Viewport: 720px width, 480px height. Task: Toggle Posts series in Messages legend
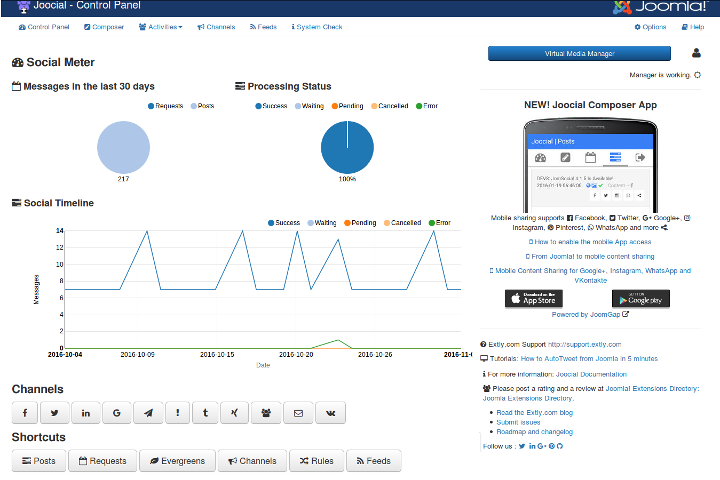pyautogui.click(x=202, y=106)
